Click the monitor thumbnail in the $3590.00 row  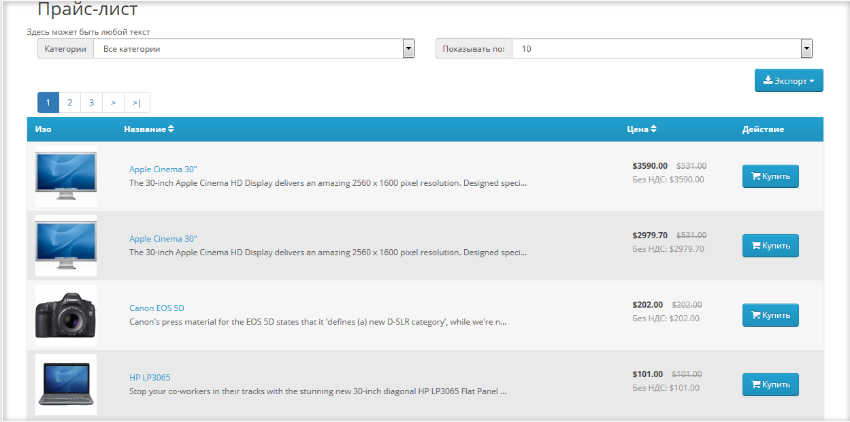point(66,176)
